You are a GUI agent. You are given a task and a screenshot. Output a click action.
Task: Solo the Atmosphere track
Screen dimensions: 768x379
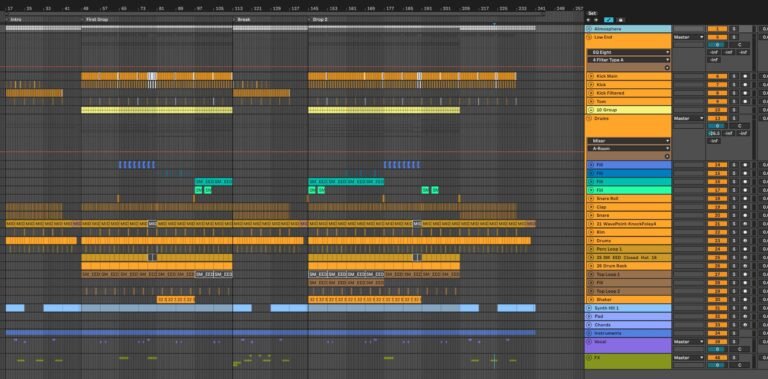pyautogui.click(x=734, y=29)
